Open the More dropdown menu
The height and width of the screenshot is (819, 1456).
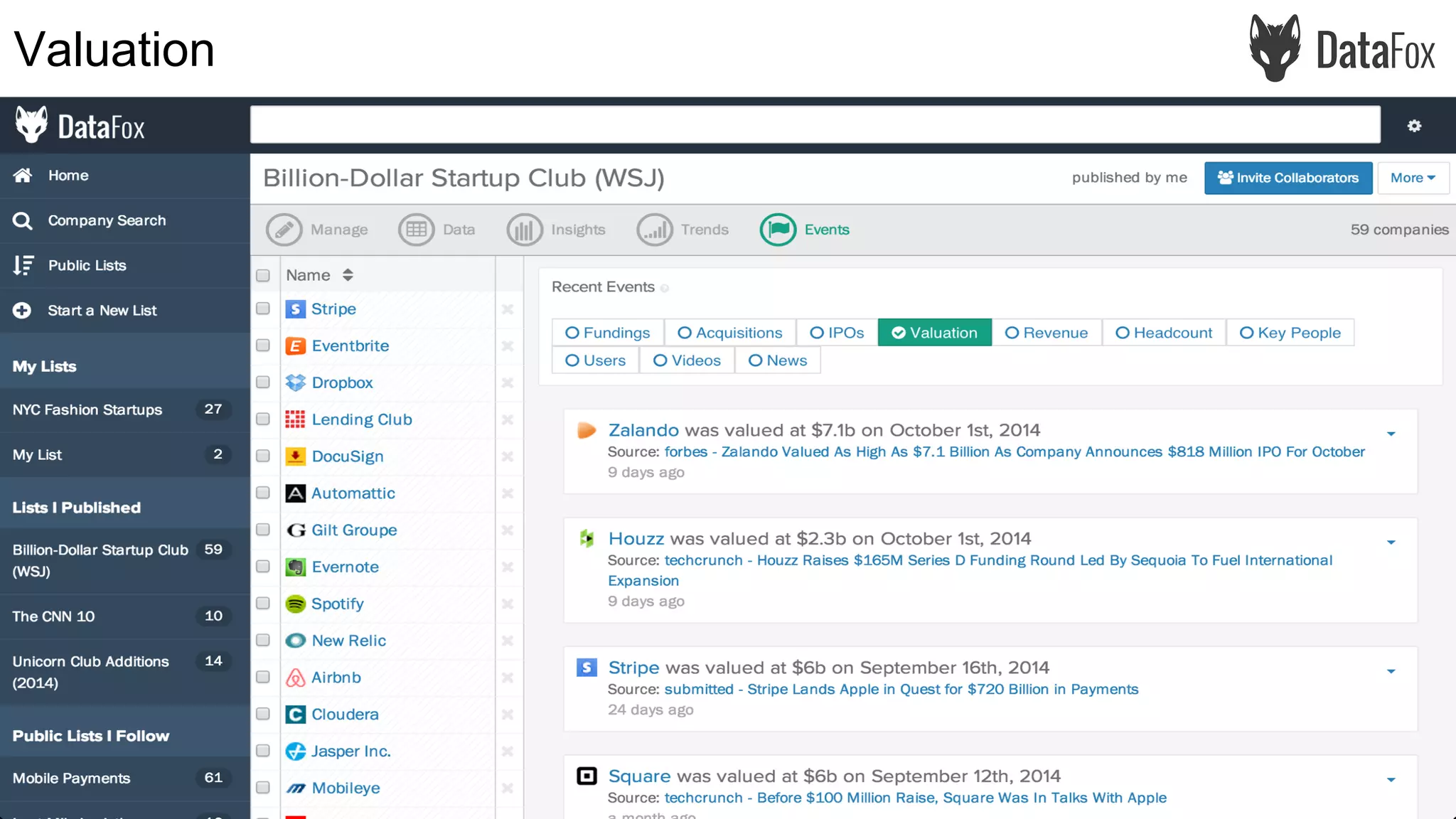(x=1412, y=178)
